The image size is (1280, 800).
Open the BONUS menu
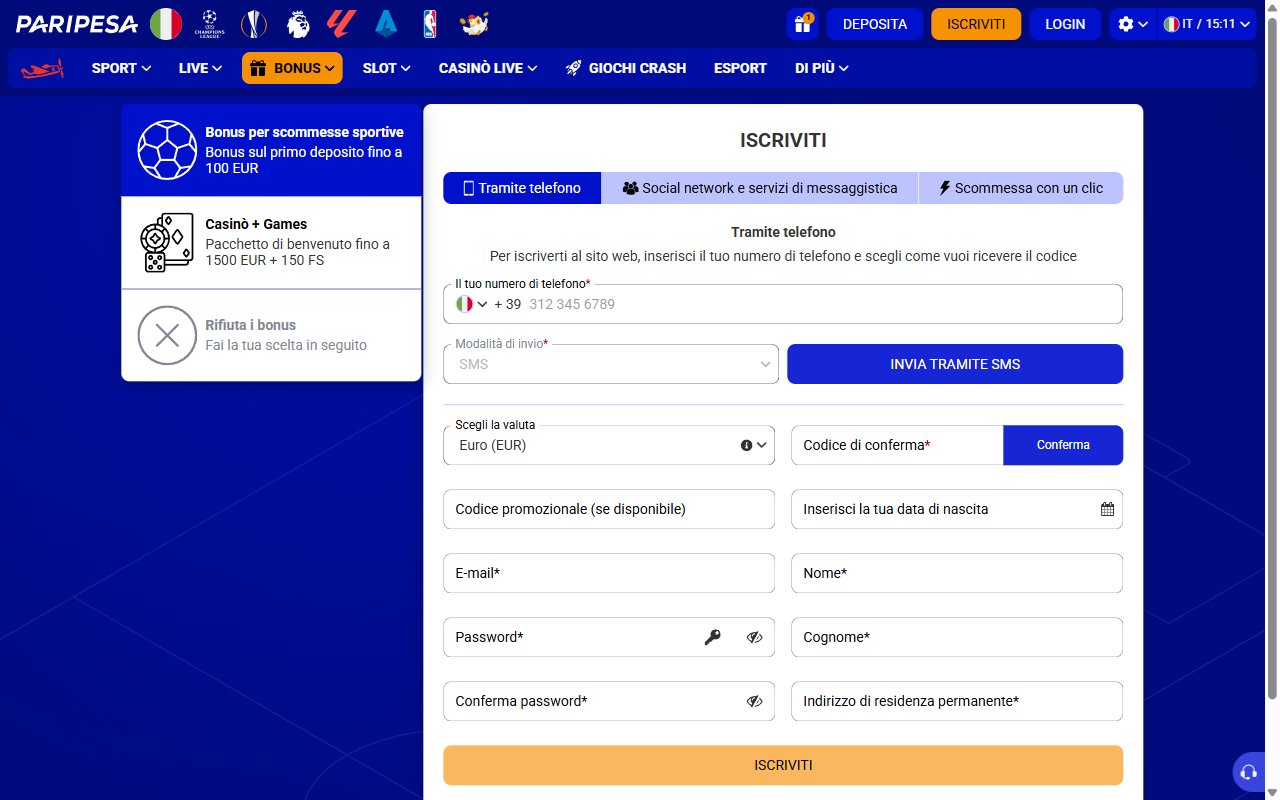tap(292, 68)
